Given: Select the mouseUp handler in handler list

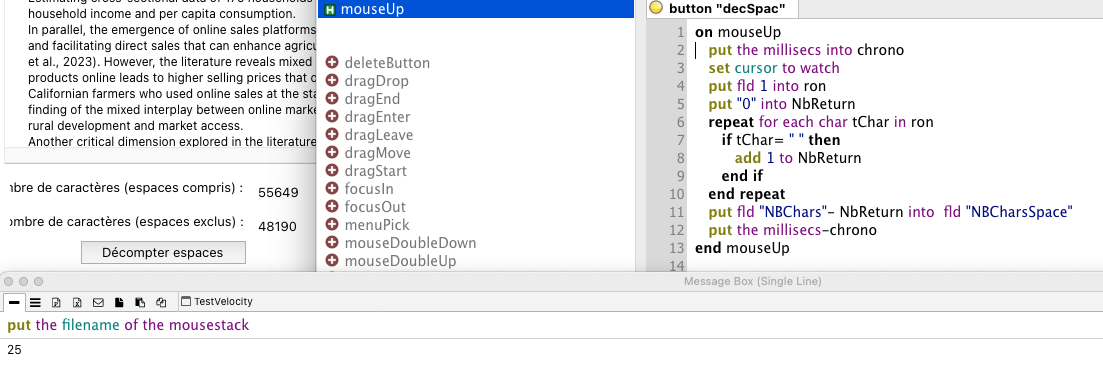Looking at the screenshot, I should click(x=476, y=9).
